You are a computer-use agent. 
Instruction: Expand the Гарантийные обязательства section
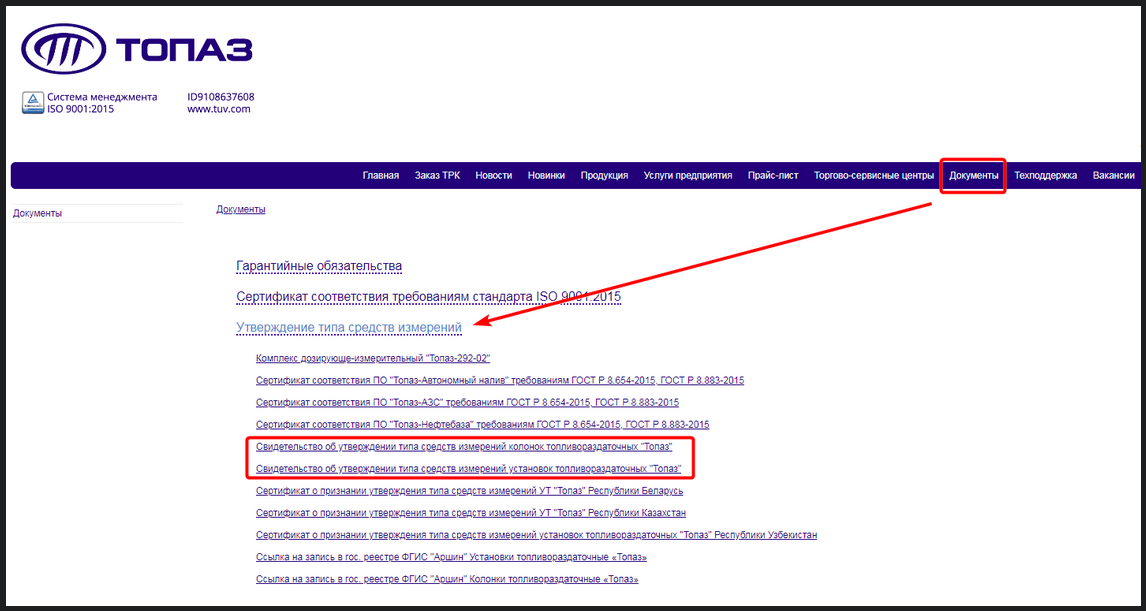point(319,266)
